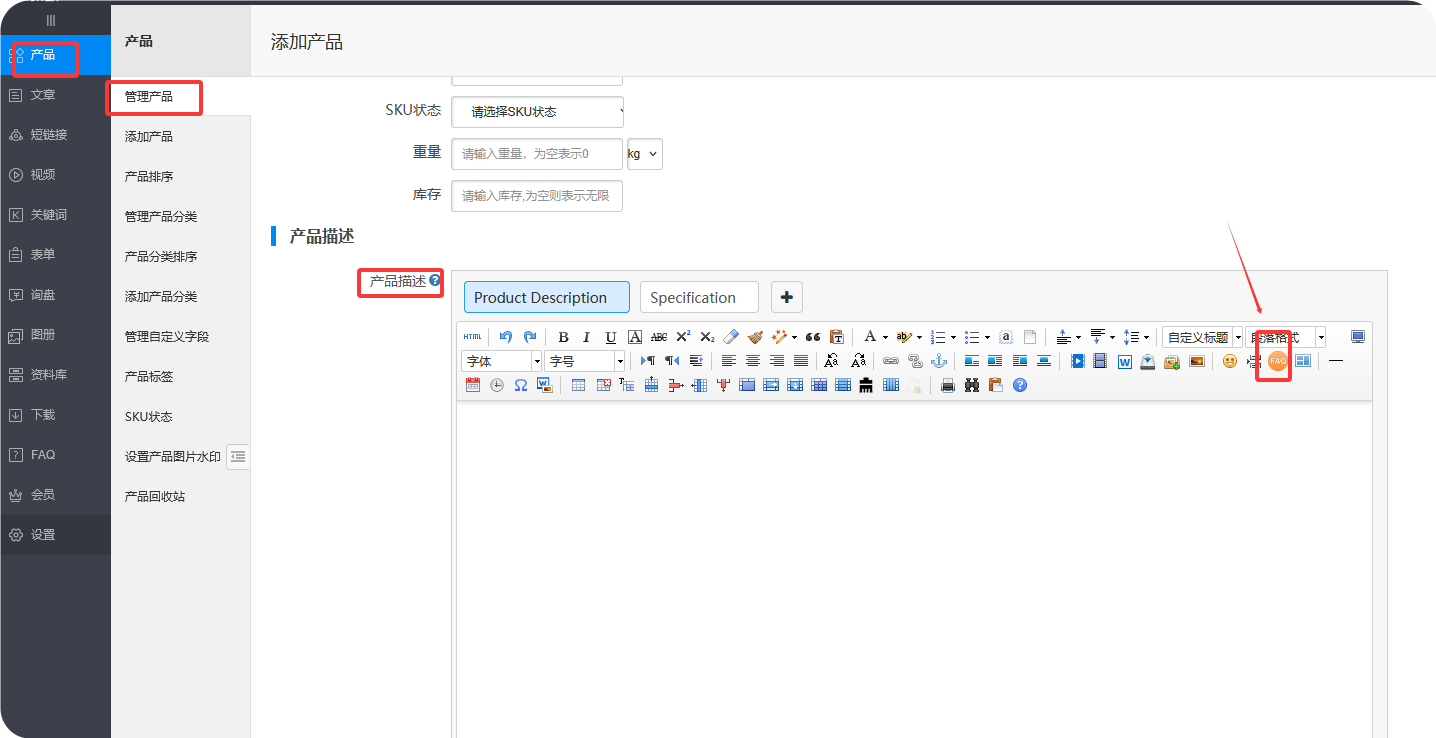
Task: Open the text highlight color picker
Action: coord(904,337)
